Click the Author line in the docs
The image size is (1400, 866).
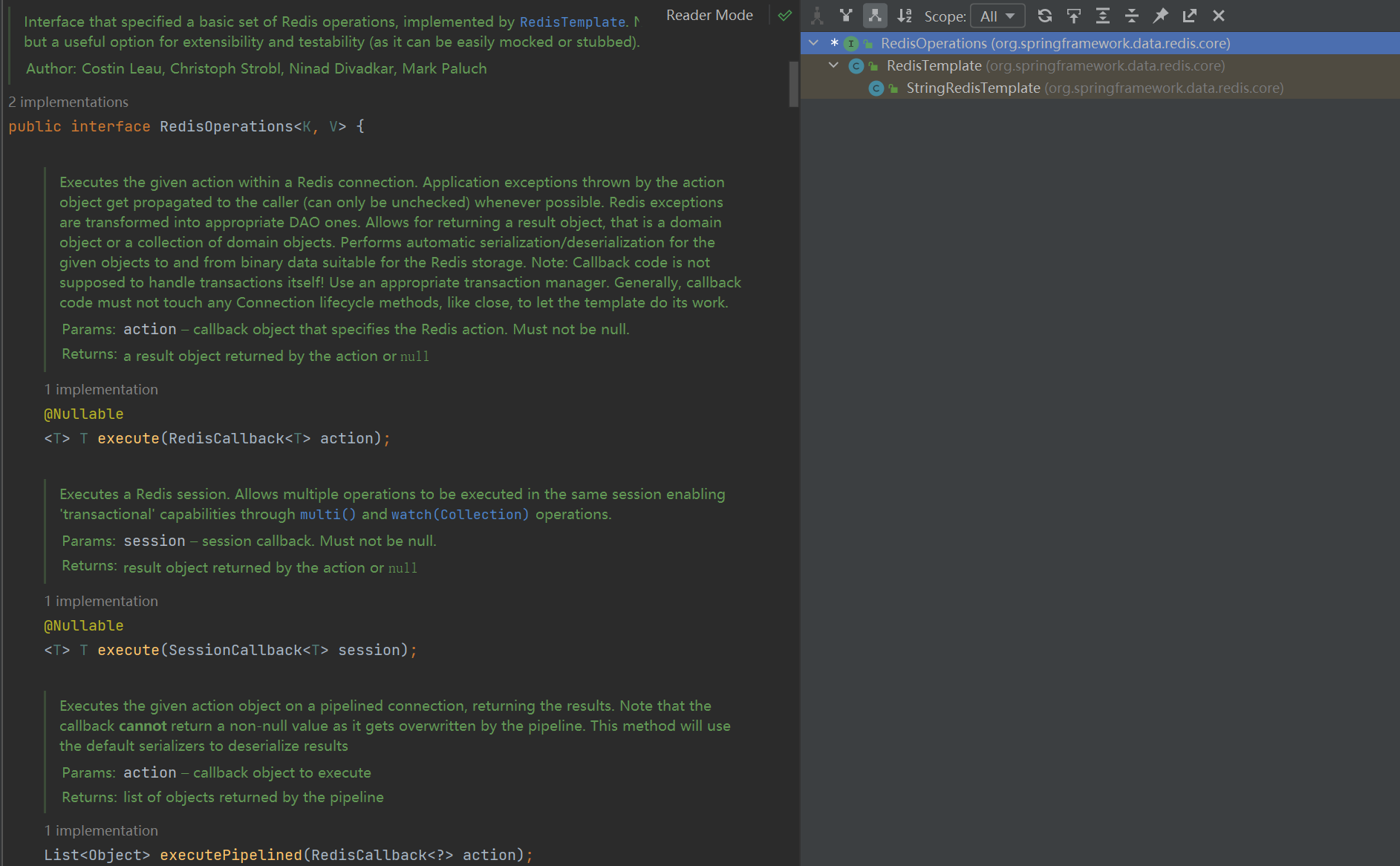pyautogui.click(x=256, y=68)
